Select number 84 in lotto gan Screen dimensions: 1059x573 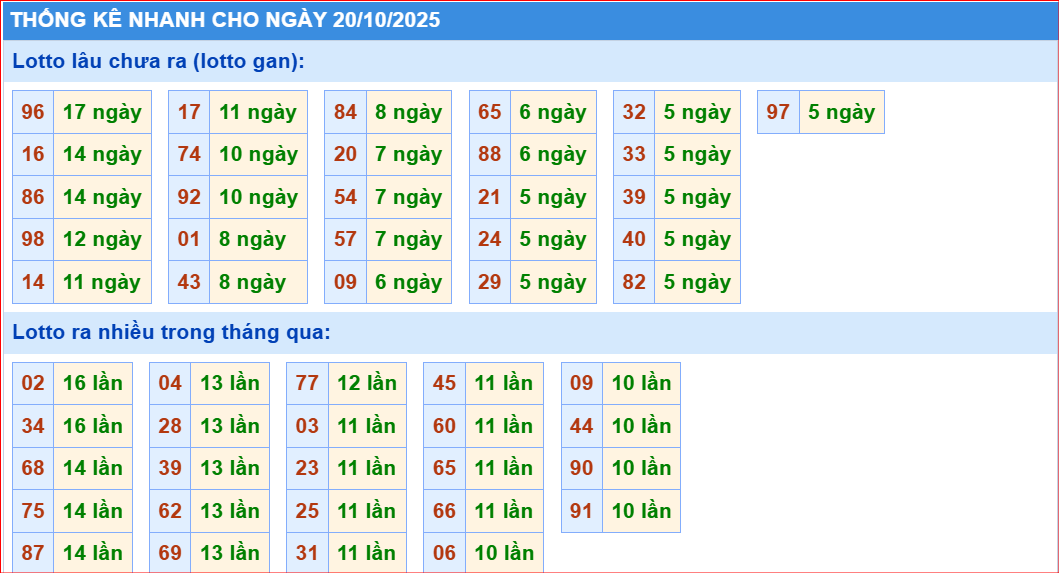click(345, 112)
